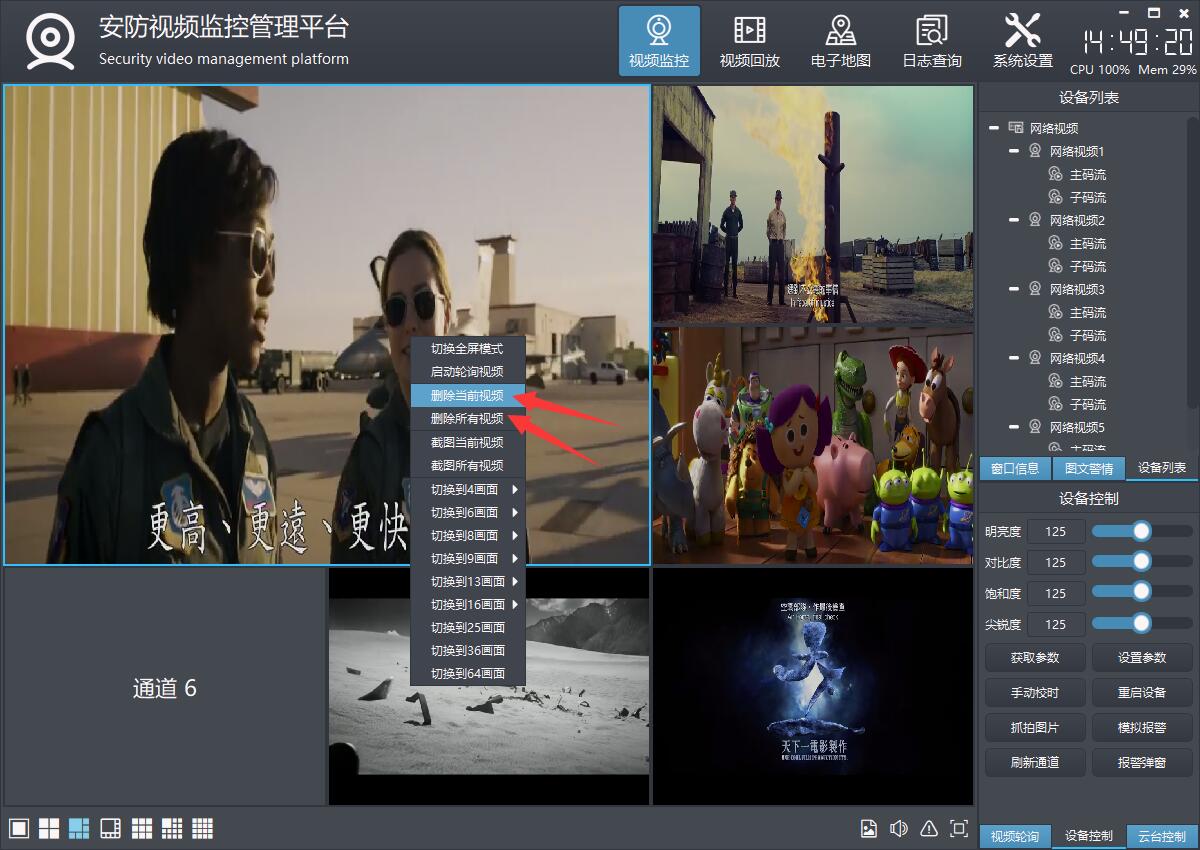The width and height of the screenshot is (1200, 850).
Task: Click the fullscreen icon in bottom bar
Action: pyautogui.click(x=959, y=828)
